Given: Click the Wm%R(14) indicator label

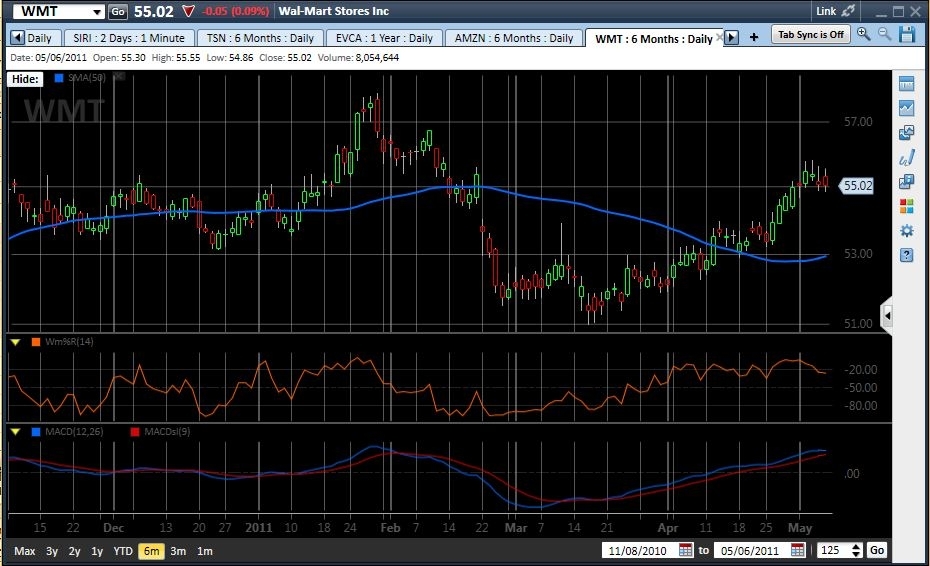Looking at the screenshot, I should point(69,342).
